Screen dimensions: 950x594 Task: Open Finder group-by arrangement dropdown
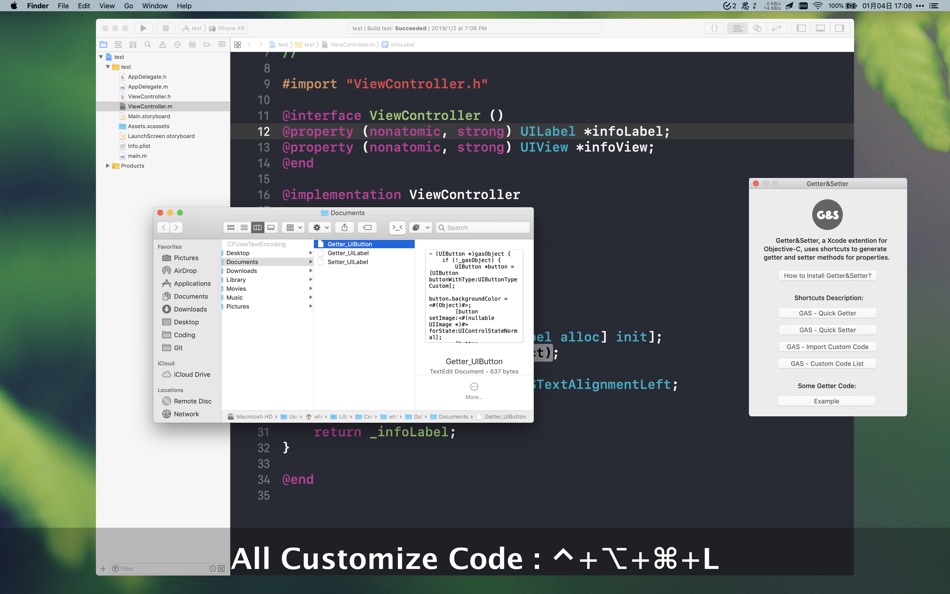[294, 227]
